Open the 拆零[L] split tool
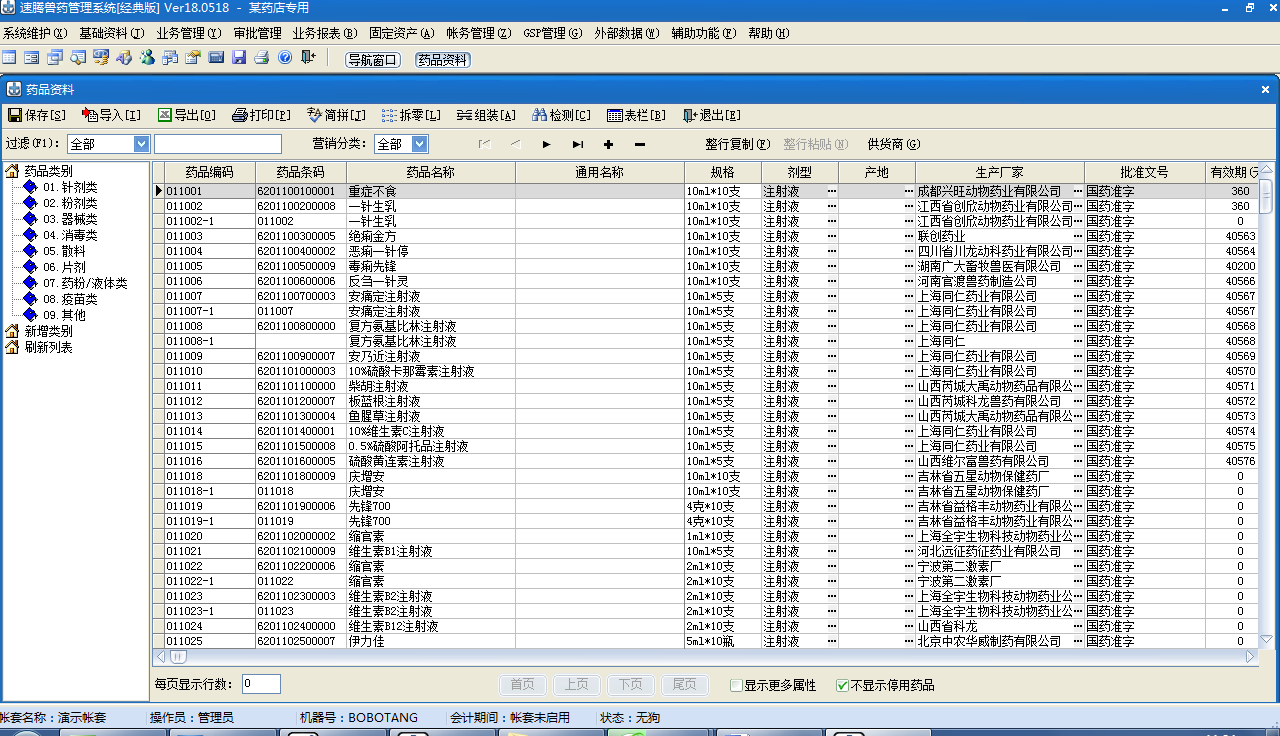Image resolution: width=1280 pixels, height=736 pixels. click(411, 115)
